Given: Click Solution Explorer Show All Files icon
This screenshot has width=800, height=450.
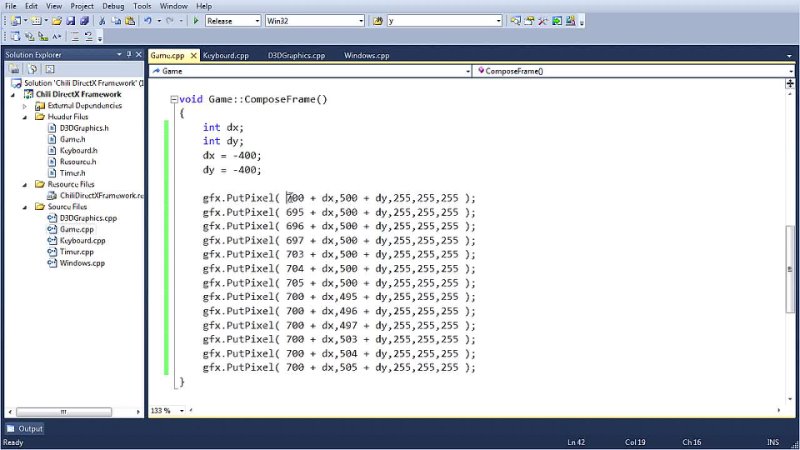Looking at the screenshot, I should pyautogui.click(x=32, y=69).
